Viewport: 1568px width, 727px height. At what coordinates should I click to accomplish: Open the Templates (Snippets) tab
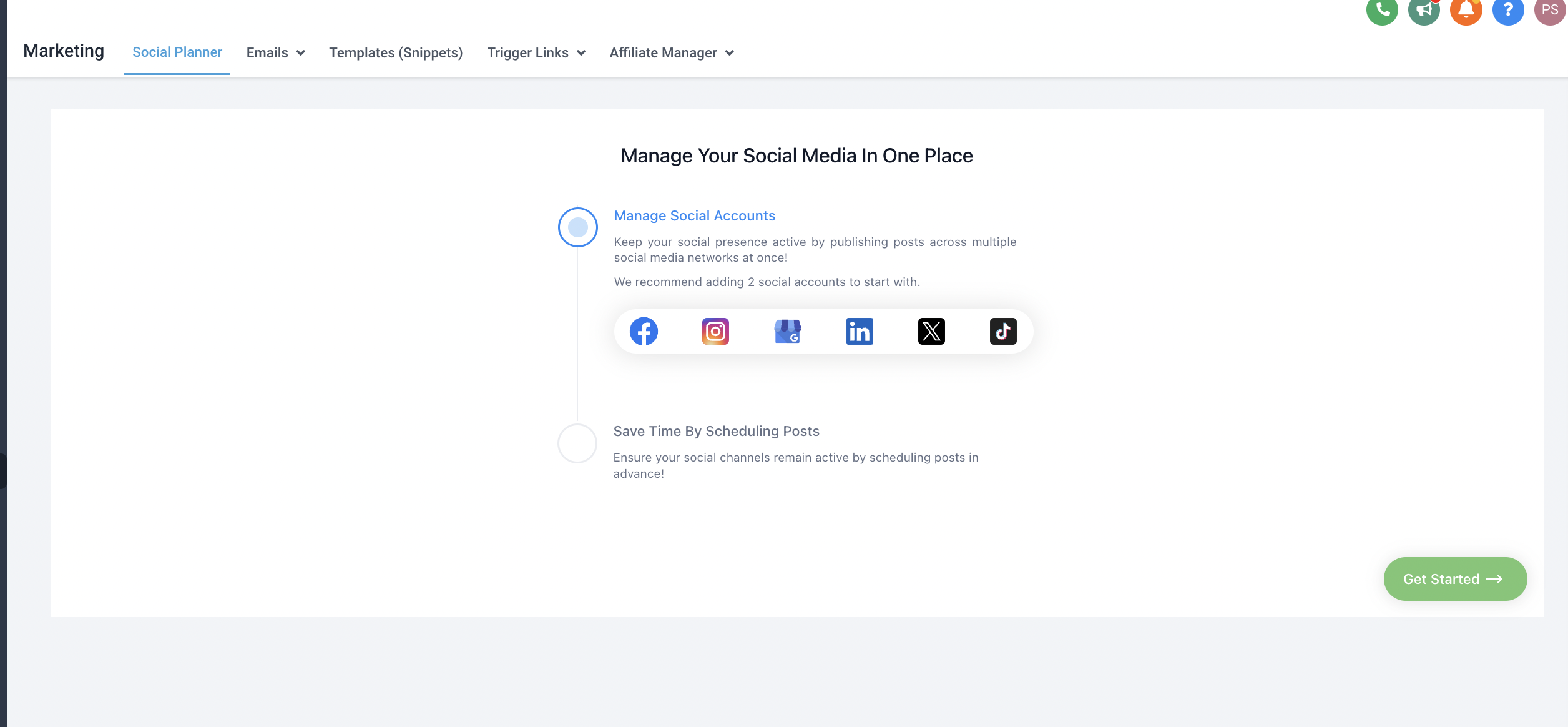(x=396, y=53)
